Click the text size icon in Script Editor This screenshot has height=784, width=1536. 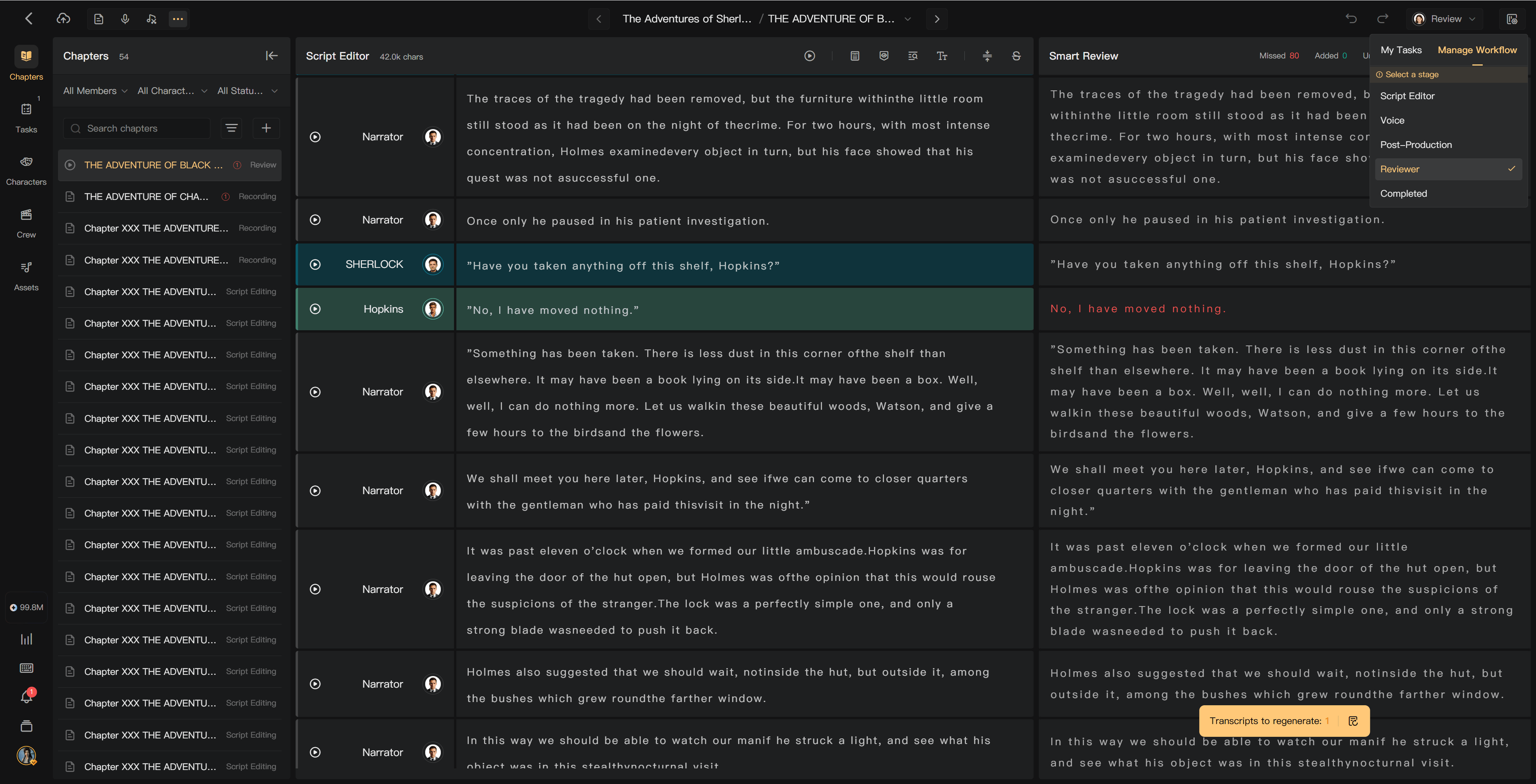tap(942, 56)
